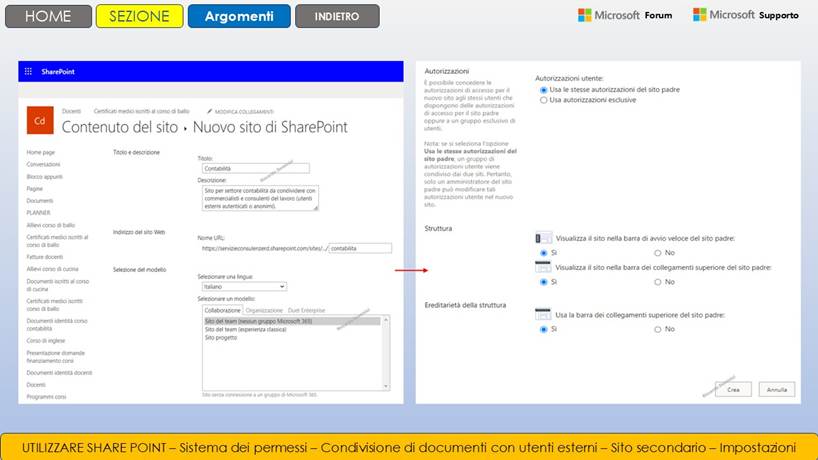Open Presentazione domande finanziamento corsi link
Image resolution: width=818 pixels, height=460 pixels.
pos(56,357)
